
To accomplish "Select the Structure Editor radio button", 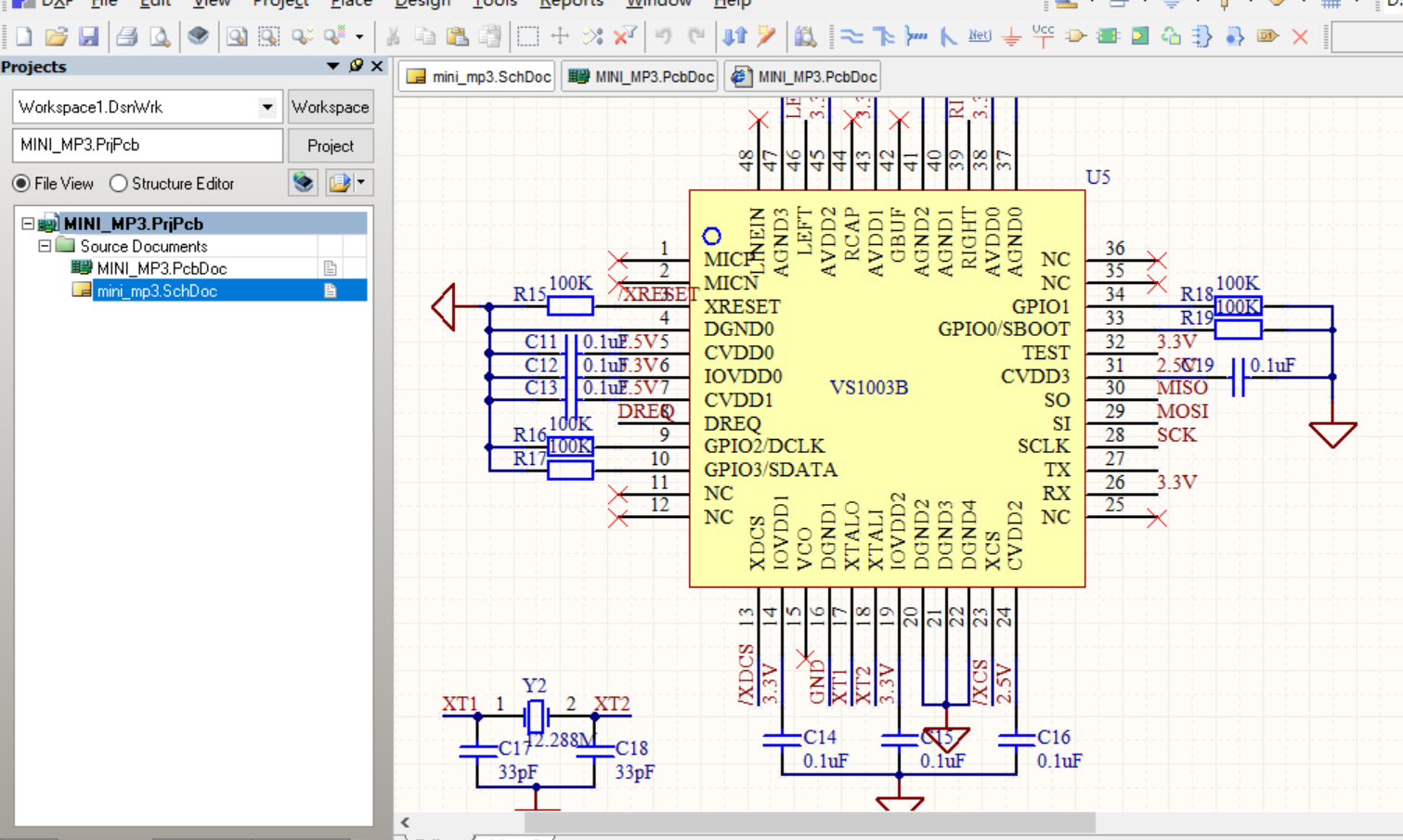I will click(x=118, y=184).
